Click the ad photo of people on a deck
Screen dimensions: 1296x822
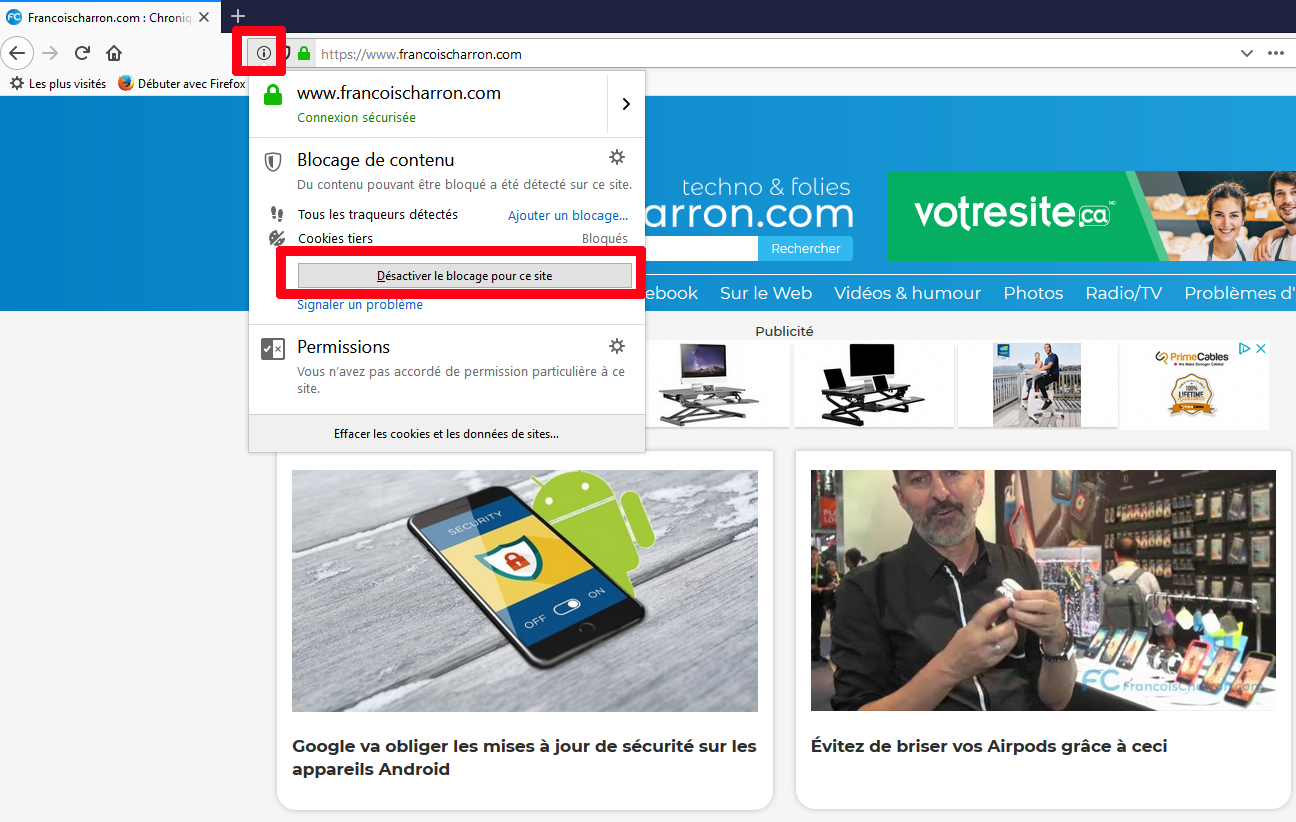1037,385
